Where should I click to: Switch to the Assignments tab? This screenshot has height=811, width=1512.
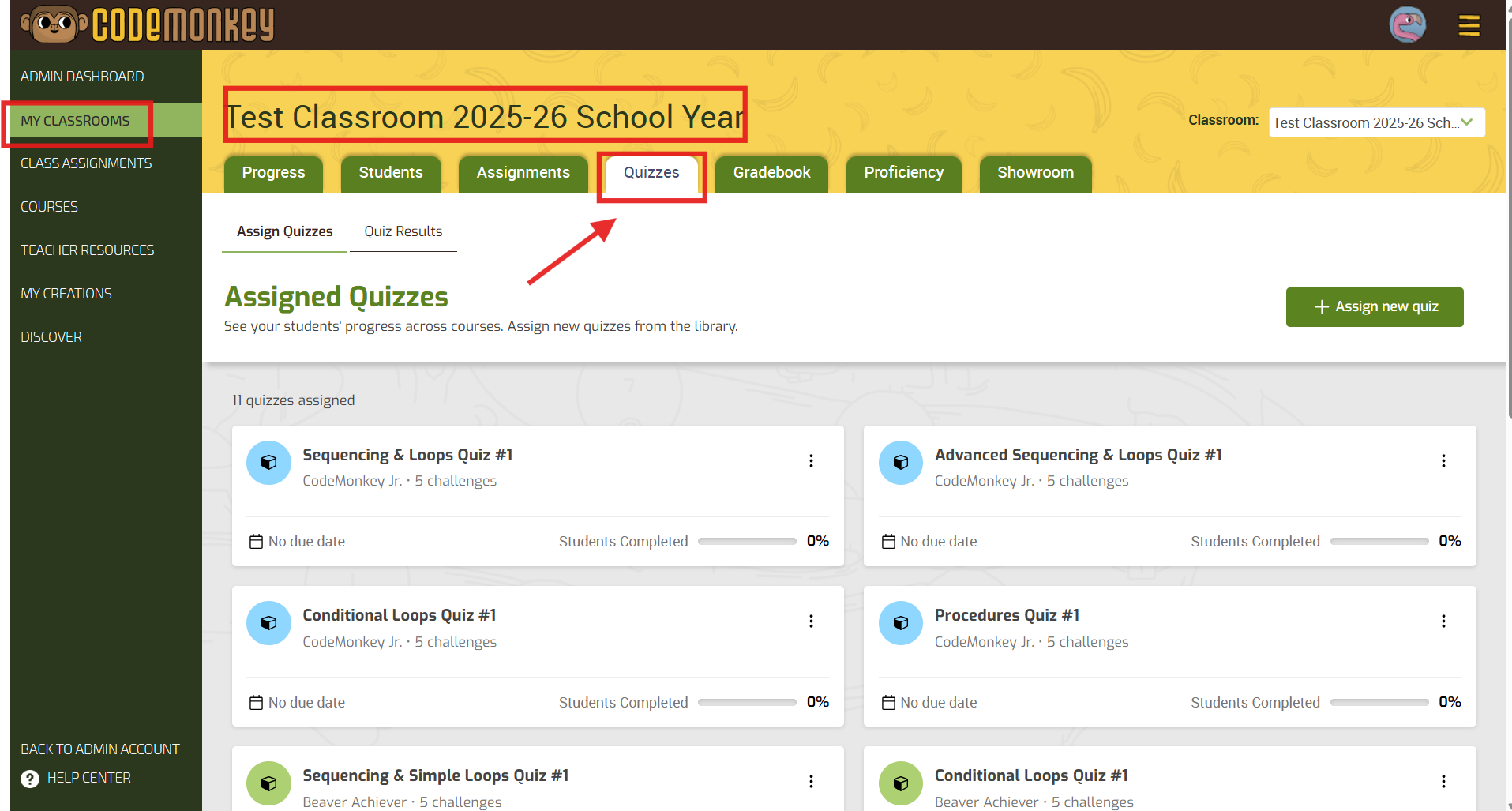(523, 173)
